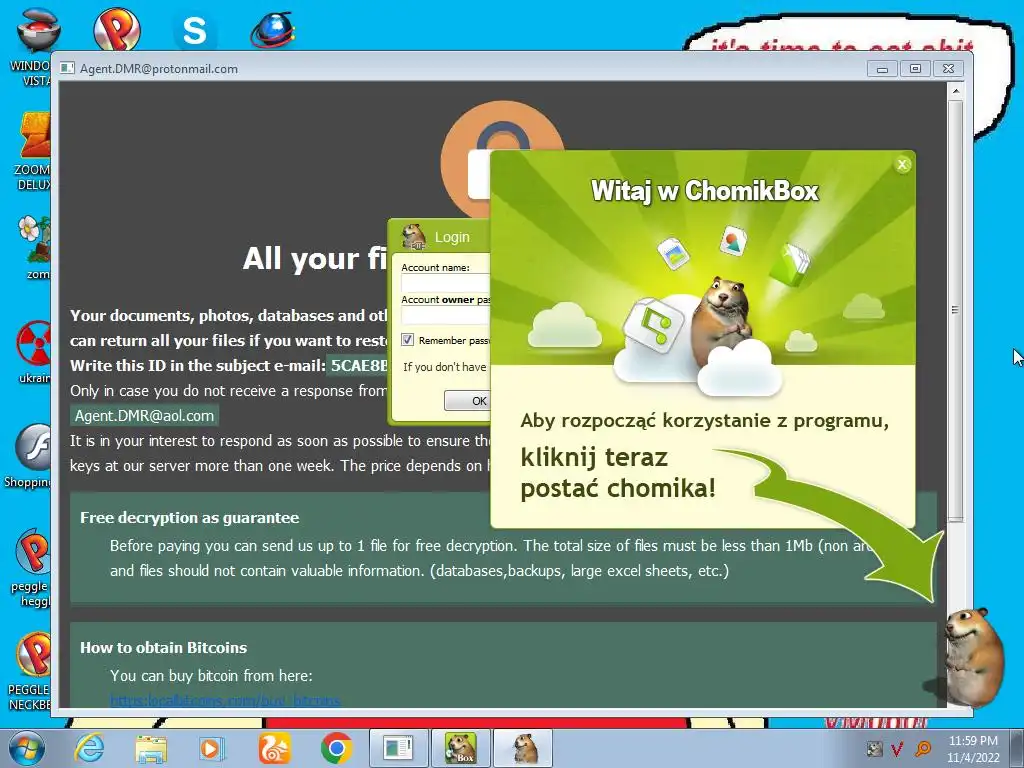Open the Peggle ball desktop icon at top
The height and width of the screenshot is (768, 1024).
coord(116,28)
